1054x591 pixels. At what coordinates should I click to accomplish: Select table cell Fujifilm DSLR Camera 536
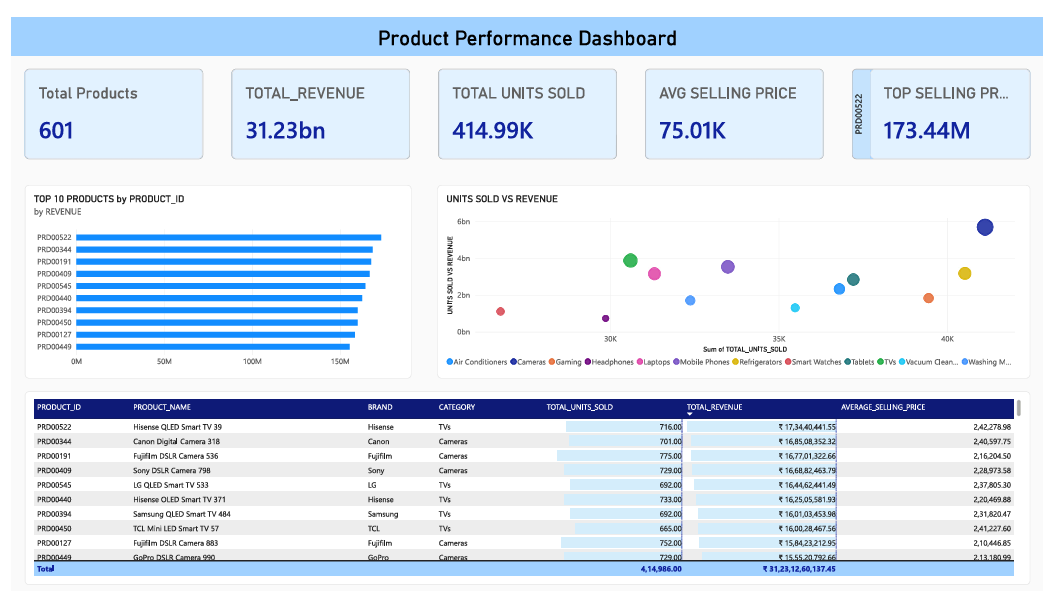pos(175,456)
